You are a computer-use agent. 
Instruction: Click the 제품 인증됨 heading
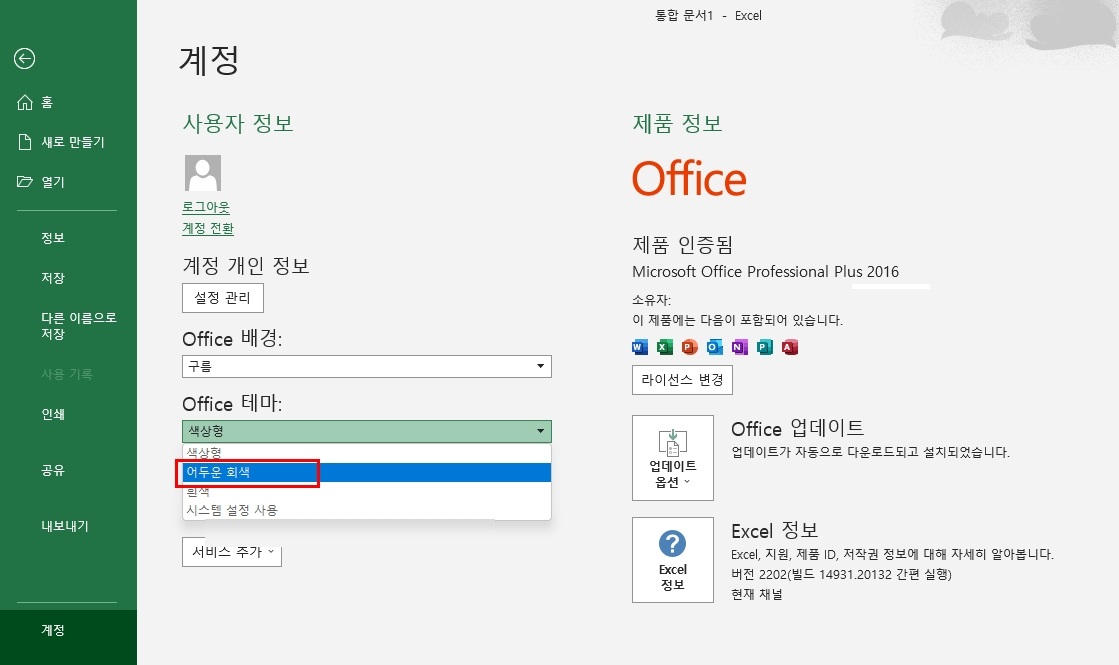(x=683, y=245)
